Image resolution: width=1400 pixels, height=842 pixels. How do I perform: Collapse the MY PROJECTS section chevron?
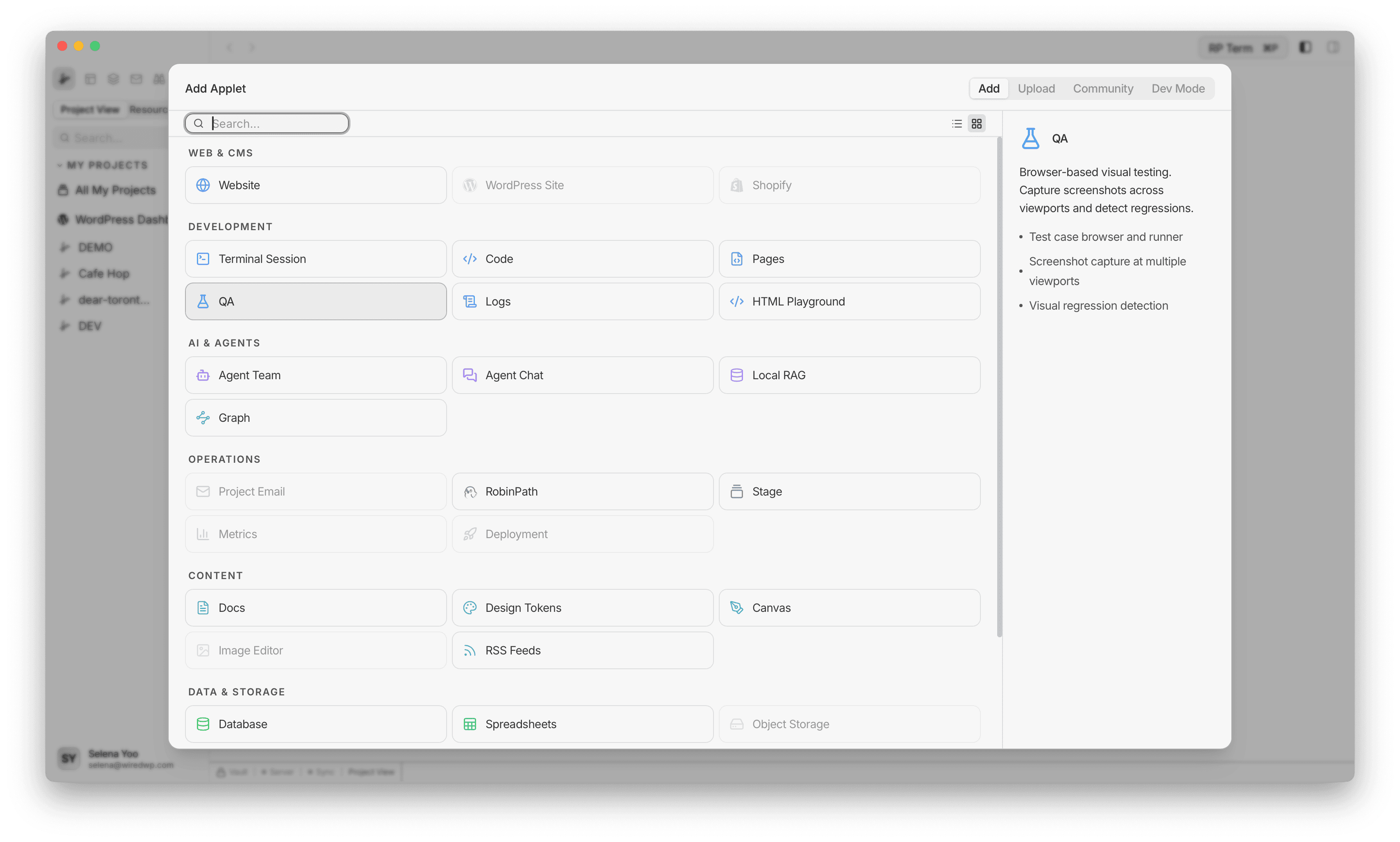point(59,165)
